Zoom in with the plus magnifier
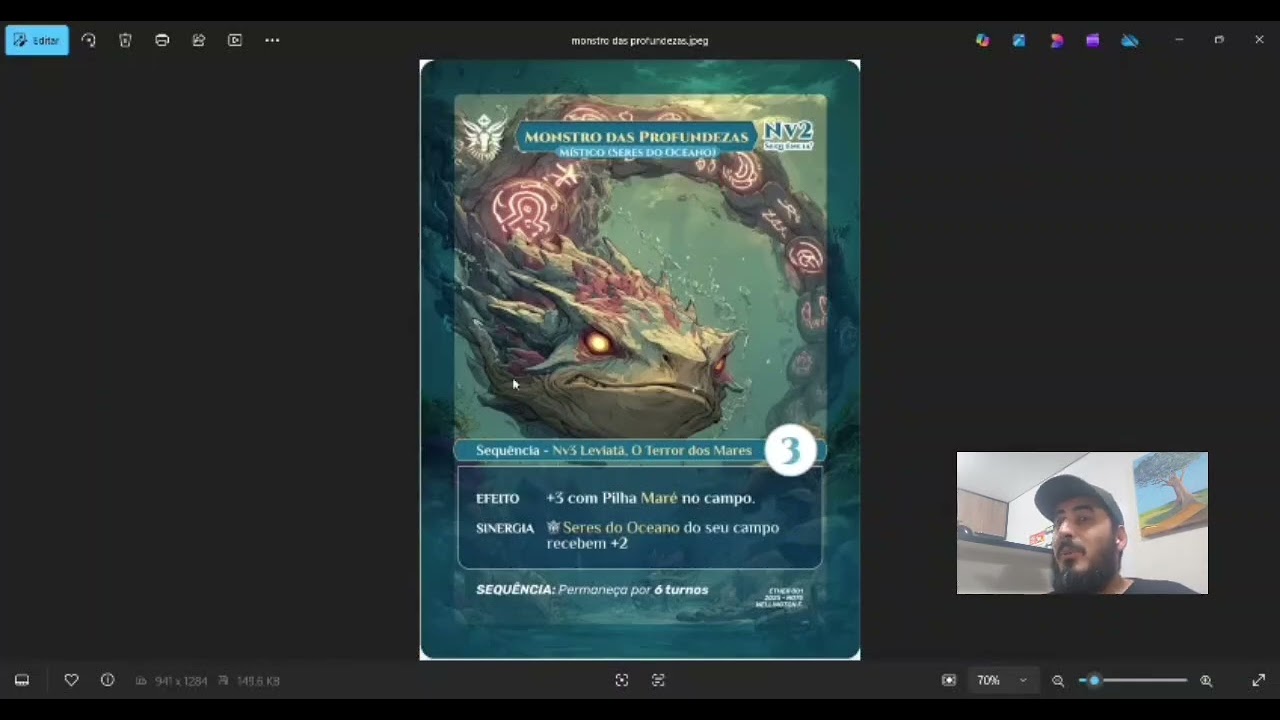Screen dimensions: 1280x720 (1206, 680)
